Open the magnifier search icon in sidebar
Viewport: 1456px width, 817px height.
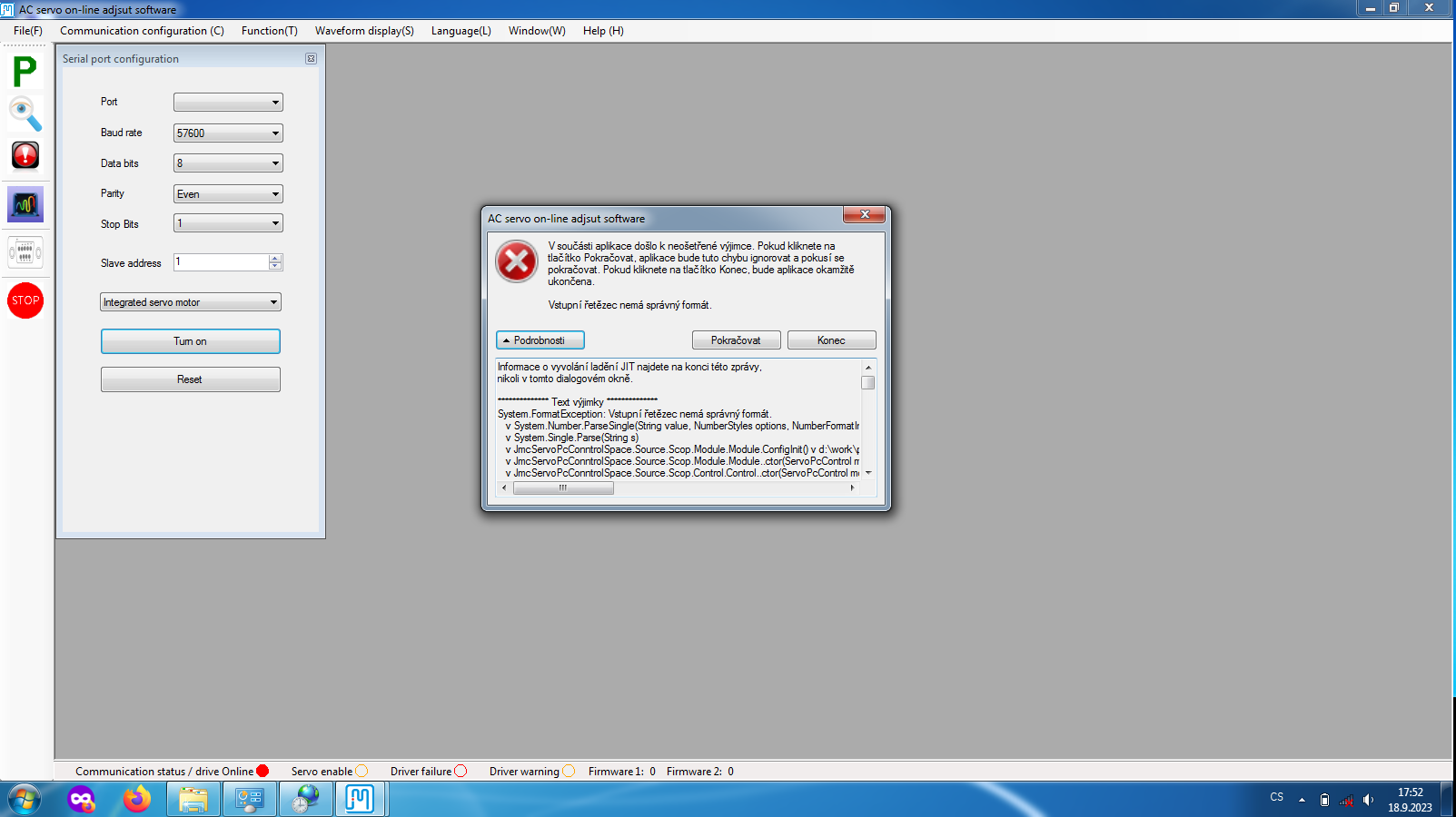25,113
